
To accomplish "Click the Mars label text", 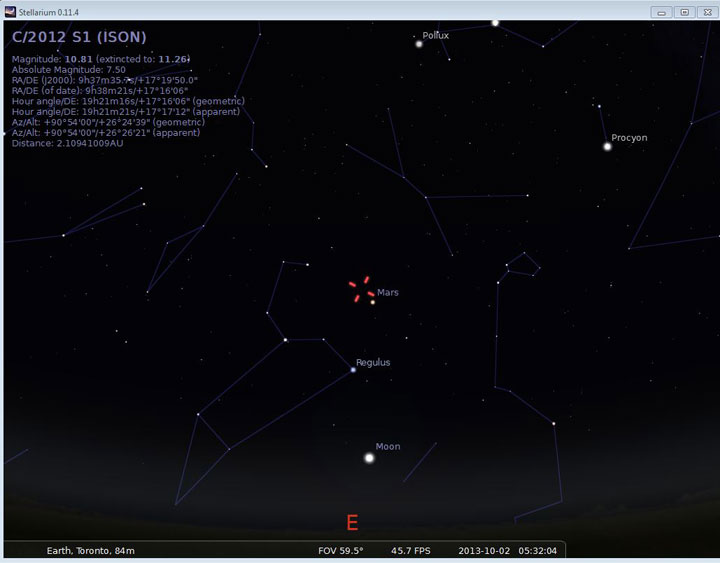I will (388, 293).
